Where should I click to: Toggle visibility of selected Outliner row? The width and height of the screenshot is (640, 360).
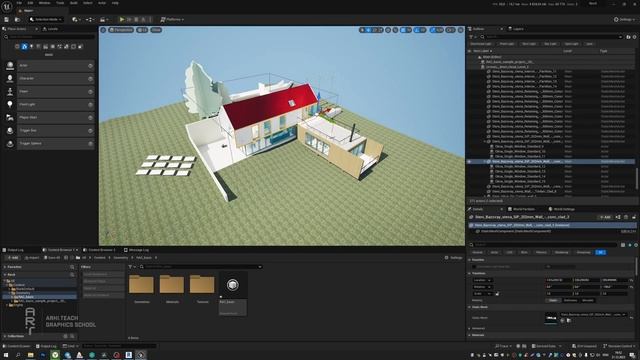(x=469, y=162)
